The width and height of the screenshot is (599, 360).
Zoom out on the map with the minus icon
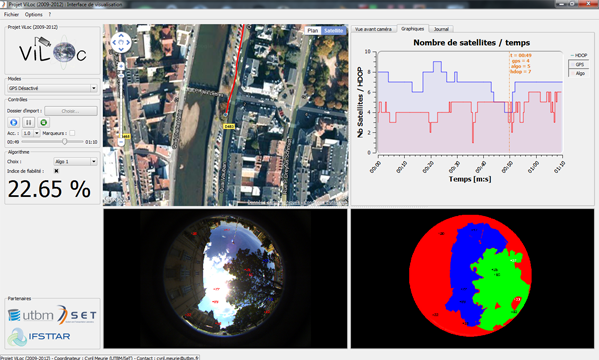click(121, 142)
